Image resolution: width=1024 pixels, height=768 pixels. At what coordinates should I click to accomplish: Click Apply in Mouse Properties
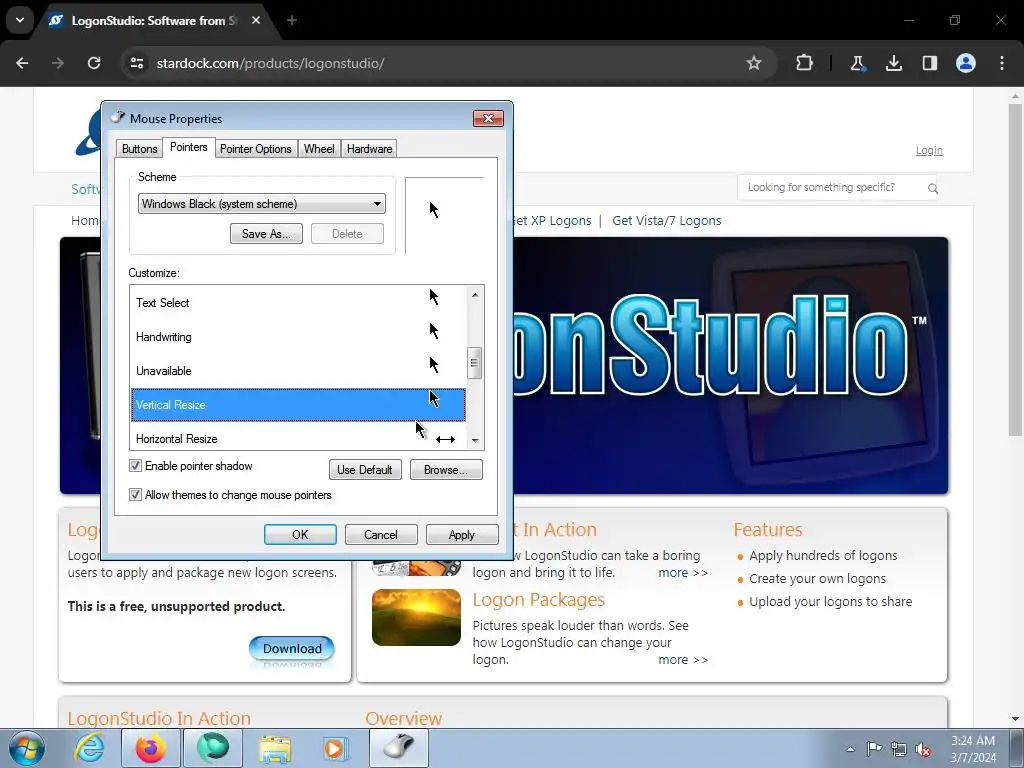click(462, 534)
